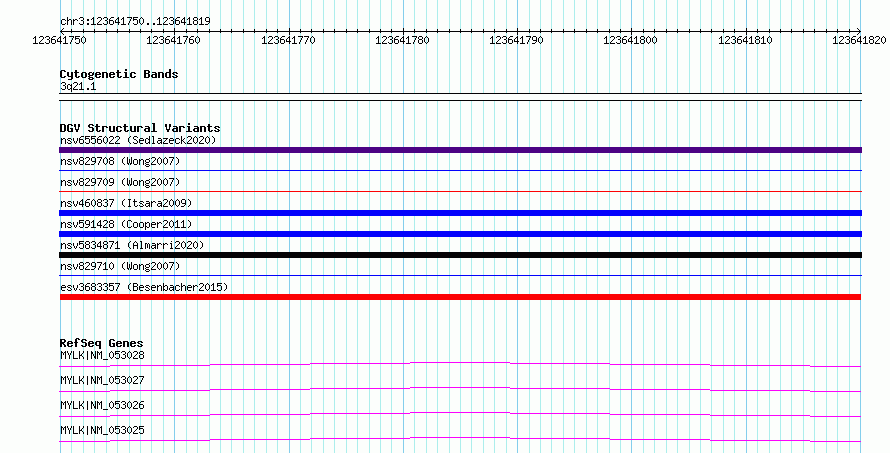Viewport: 890px width, 453px height.
Task: Click ruler position 123641770
Action: (288, 40)
